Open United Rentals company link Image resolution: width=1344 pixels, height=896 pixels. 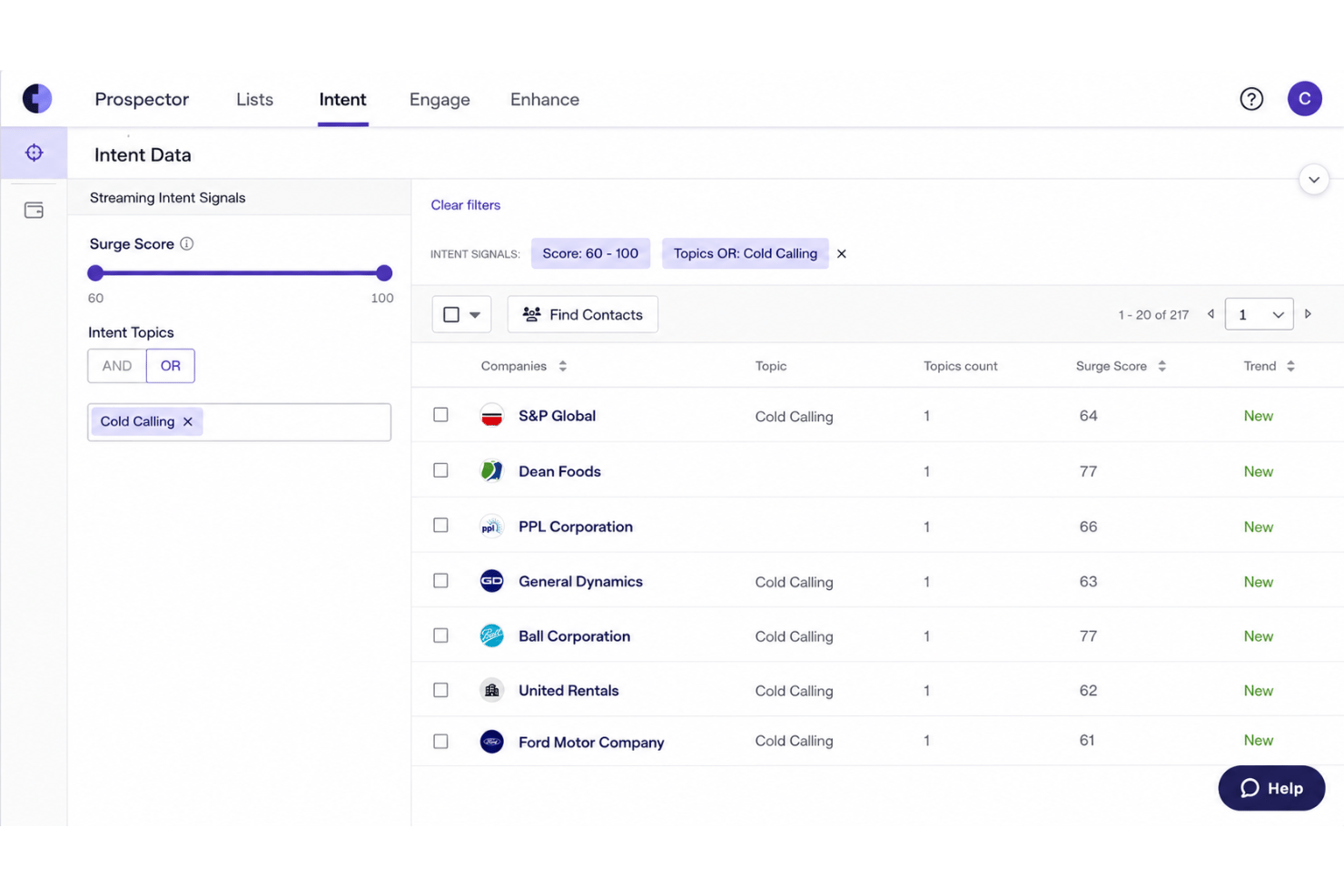click(x=568, y=691)
